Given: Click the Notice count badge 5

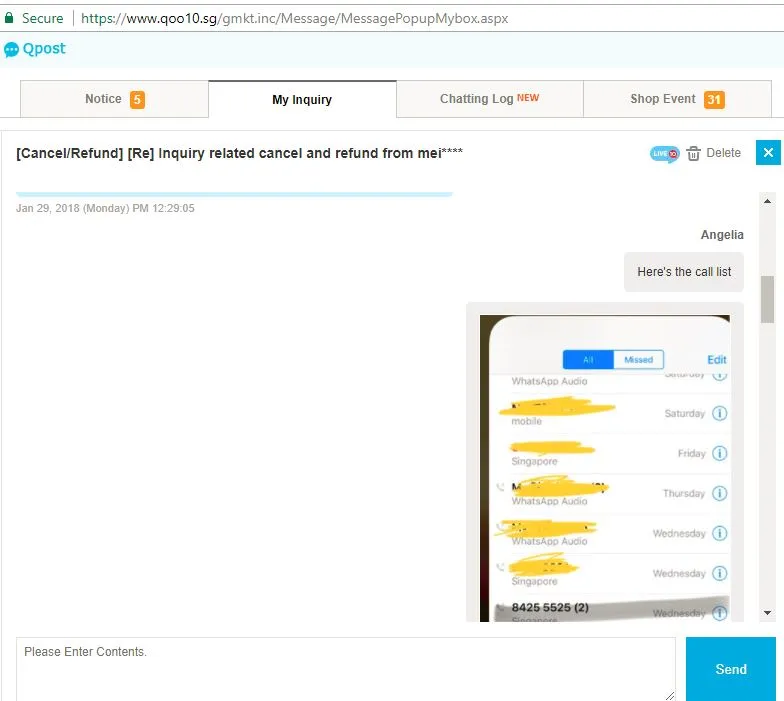Looking at the screenshot, I should point(137,99).
